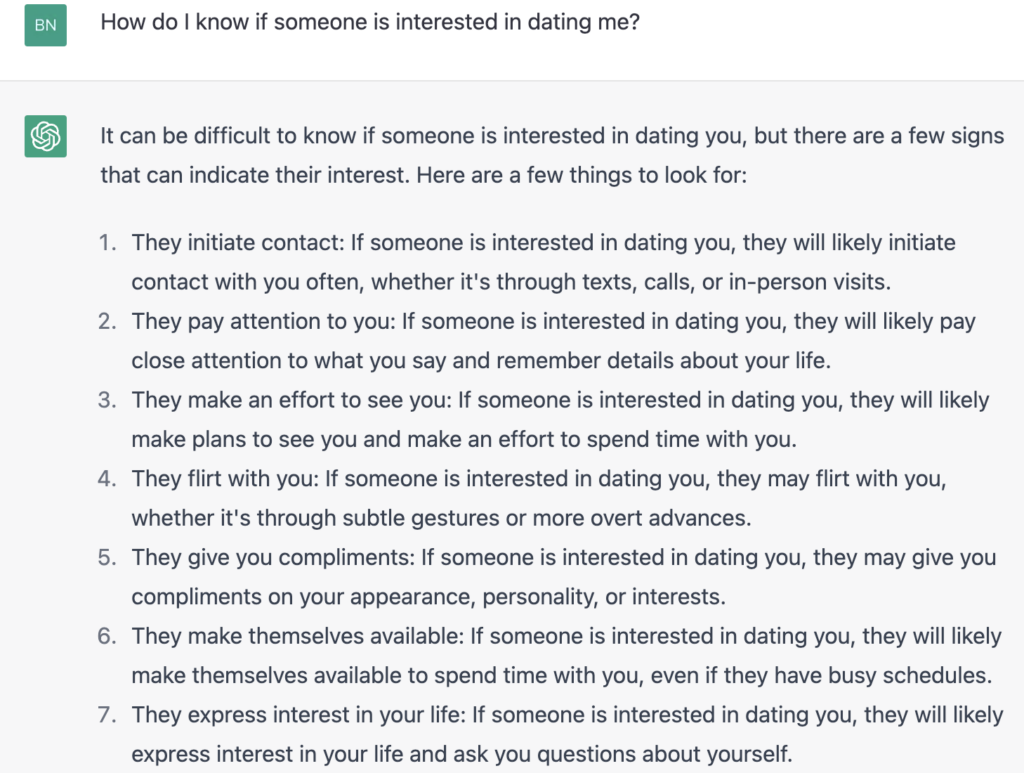The image size is (1024, 773).
Task: Click 'They initiate contact' list item
Action: 543,262
